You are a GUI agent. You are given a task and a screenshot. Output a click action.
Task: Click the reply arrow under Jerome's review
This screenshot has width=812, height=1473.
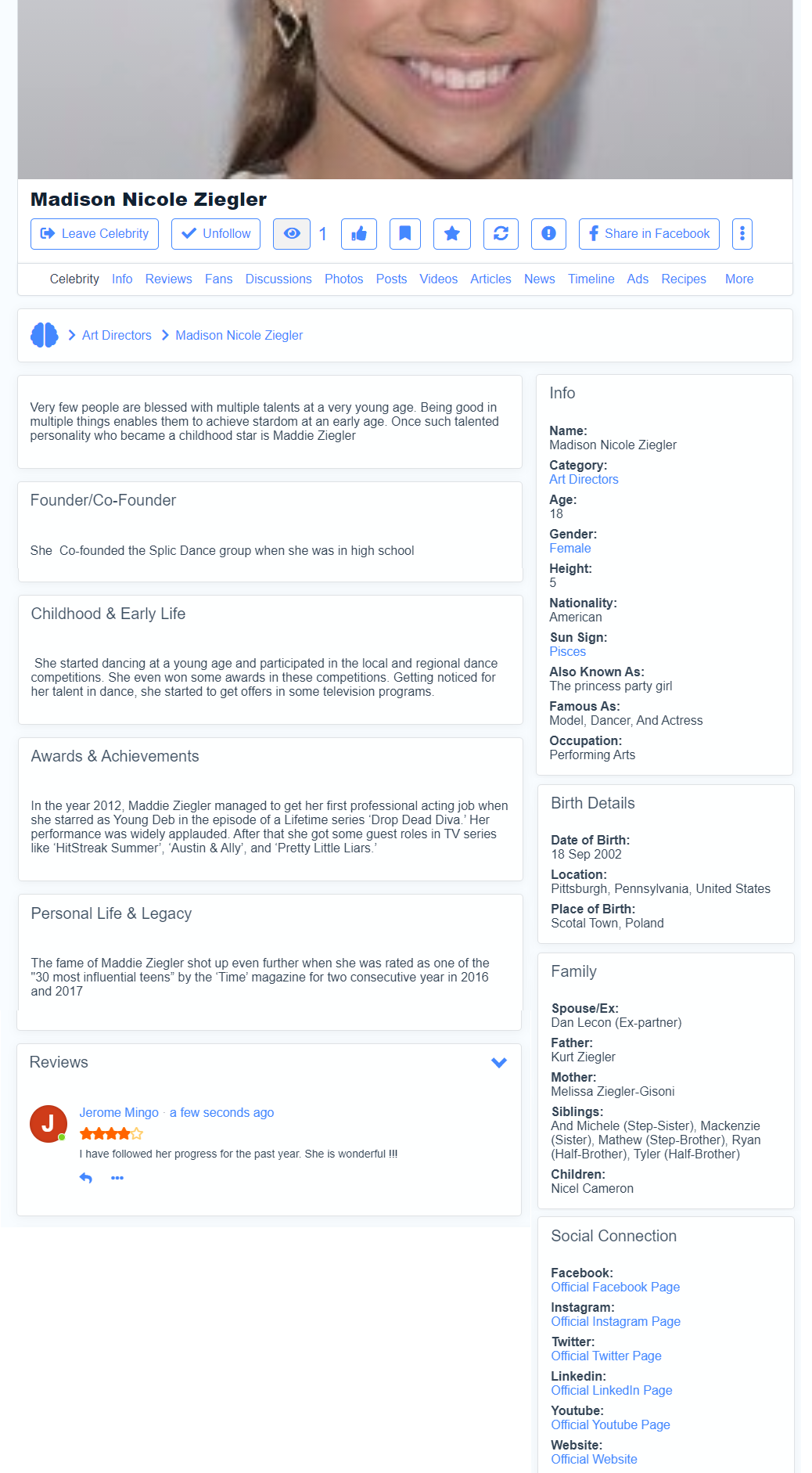click(x=86, y=1178)
